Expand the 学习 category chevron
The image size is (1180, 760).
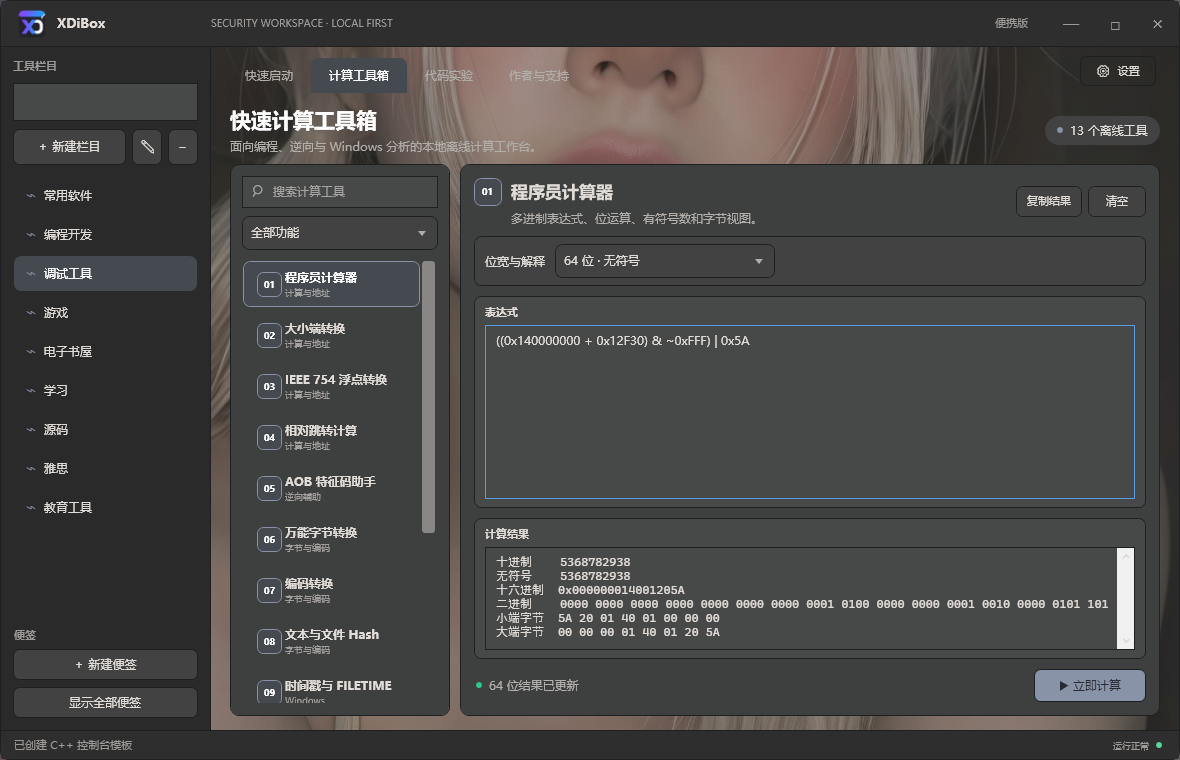pyautogui.click(x=31, y=391)
